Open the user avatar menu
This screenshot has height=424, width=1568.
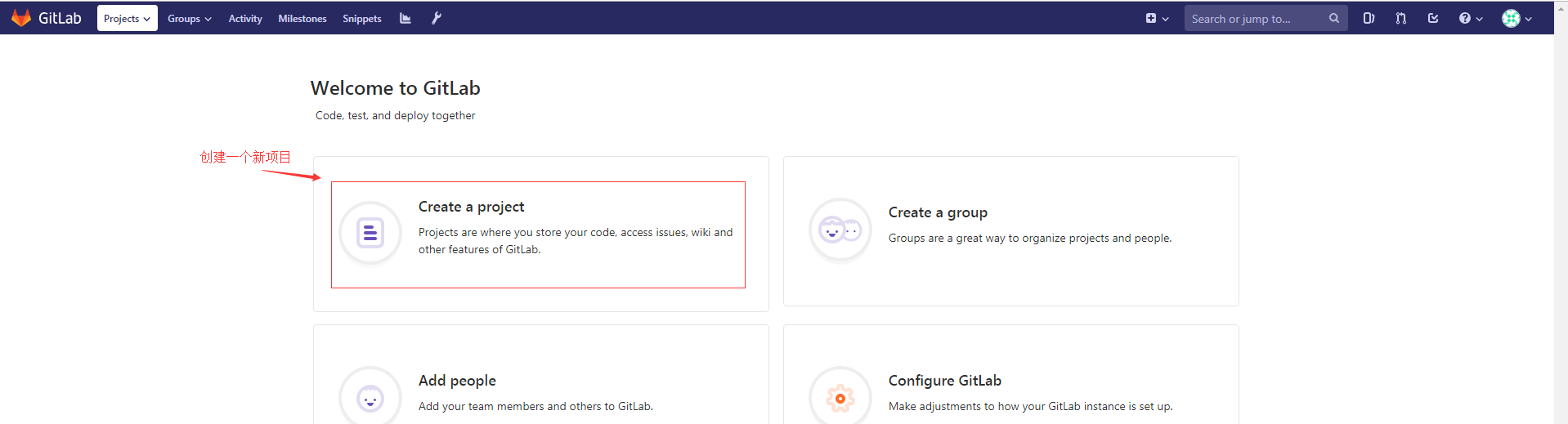click(1516, 18)
